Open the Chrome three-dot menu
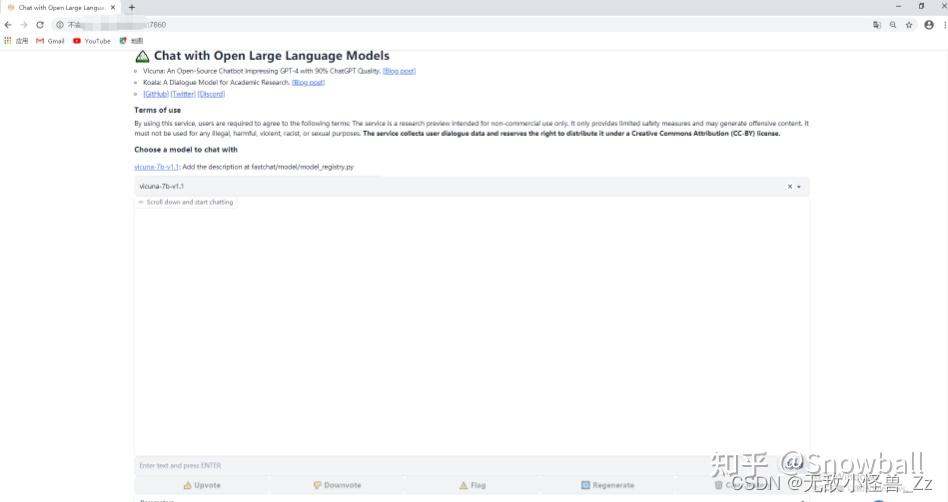The width and height of the screenshot is (948, 502). pyautogui.click(x=944, y=25)
